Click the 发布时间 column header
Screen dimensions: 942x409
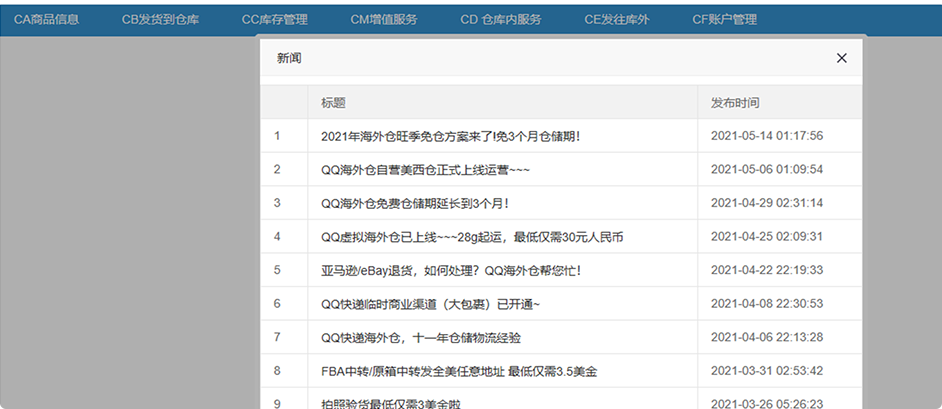tap(735, 103)
